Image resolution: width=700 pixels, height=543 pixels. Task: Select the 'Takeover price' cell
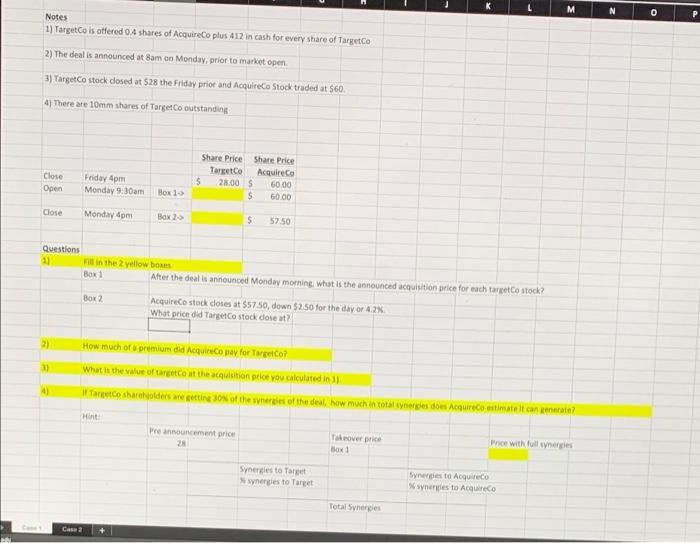(356, 439)
